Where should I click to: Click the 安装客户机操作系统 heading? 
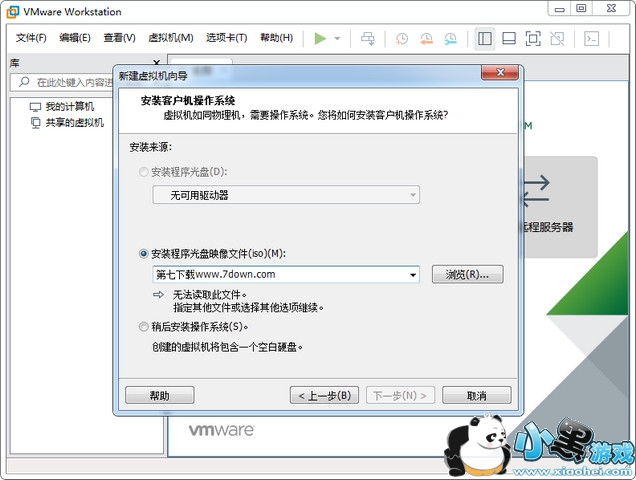tap(188, 101)
